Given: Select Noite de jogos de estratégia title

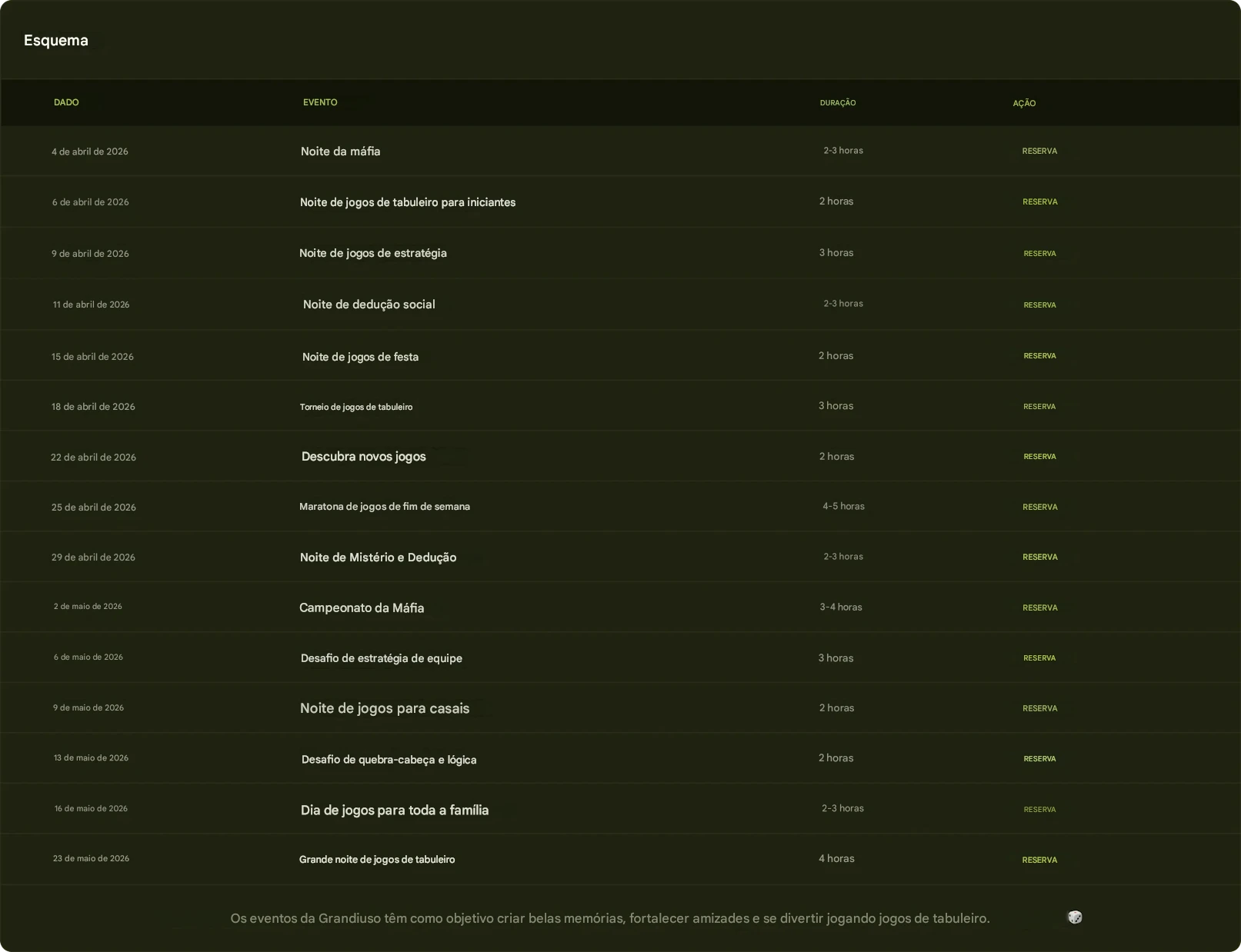Looking at the screenshot, I should click(x=373, y=253).
